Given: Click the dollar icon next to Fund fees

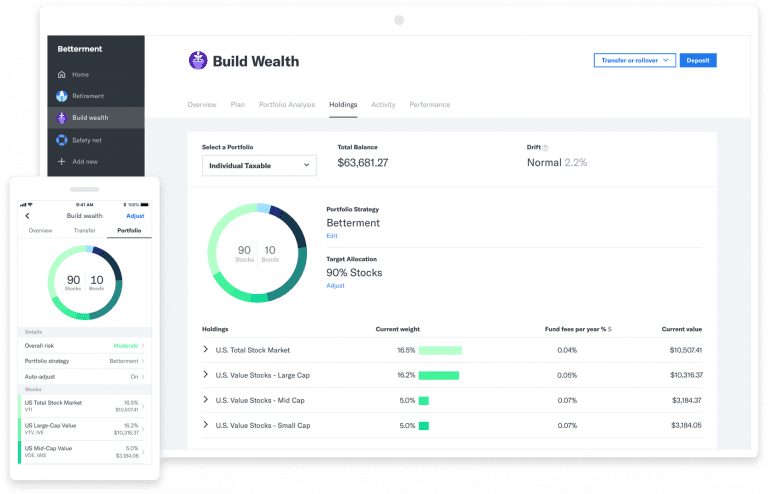Looking at the screenshot, I should pyautogui.click(x=610, y=329).
